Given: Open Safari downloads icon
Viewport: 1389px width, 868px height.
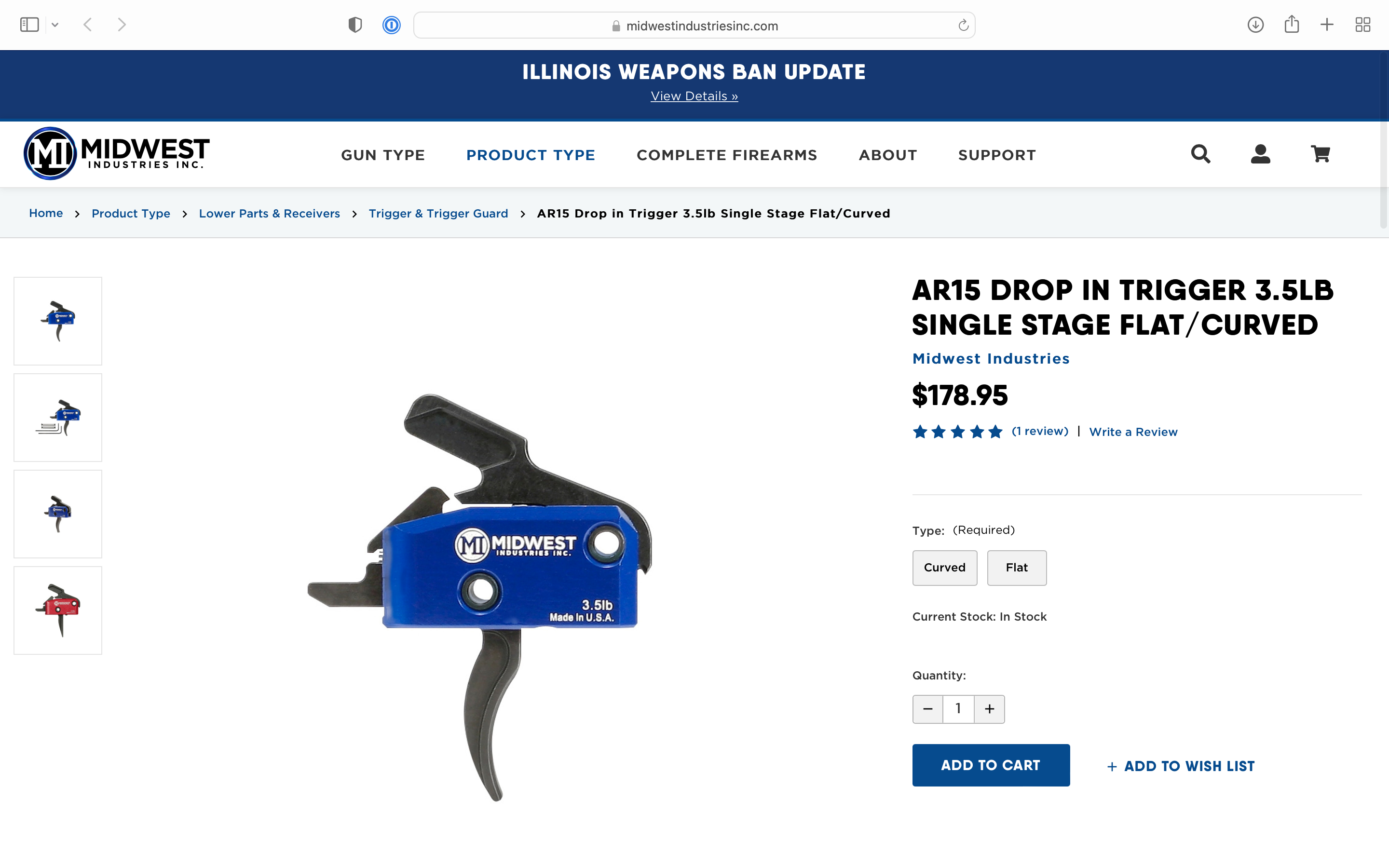Looking at the screenshot, I should (1255, 25).
